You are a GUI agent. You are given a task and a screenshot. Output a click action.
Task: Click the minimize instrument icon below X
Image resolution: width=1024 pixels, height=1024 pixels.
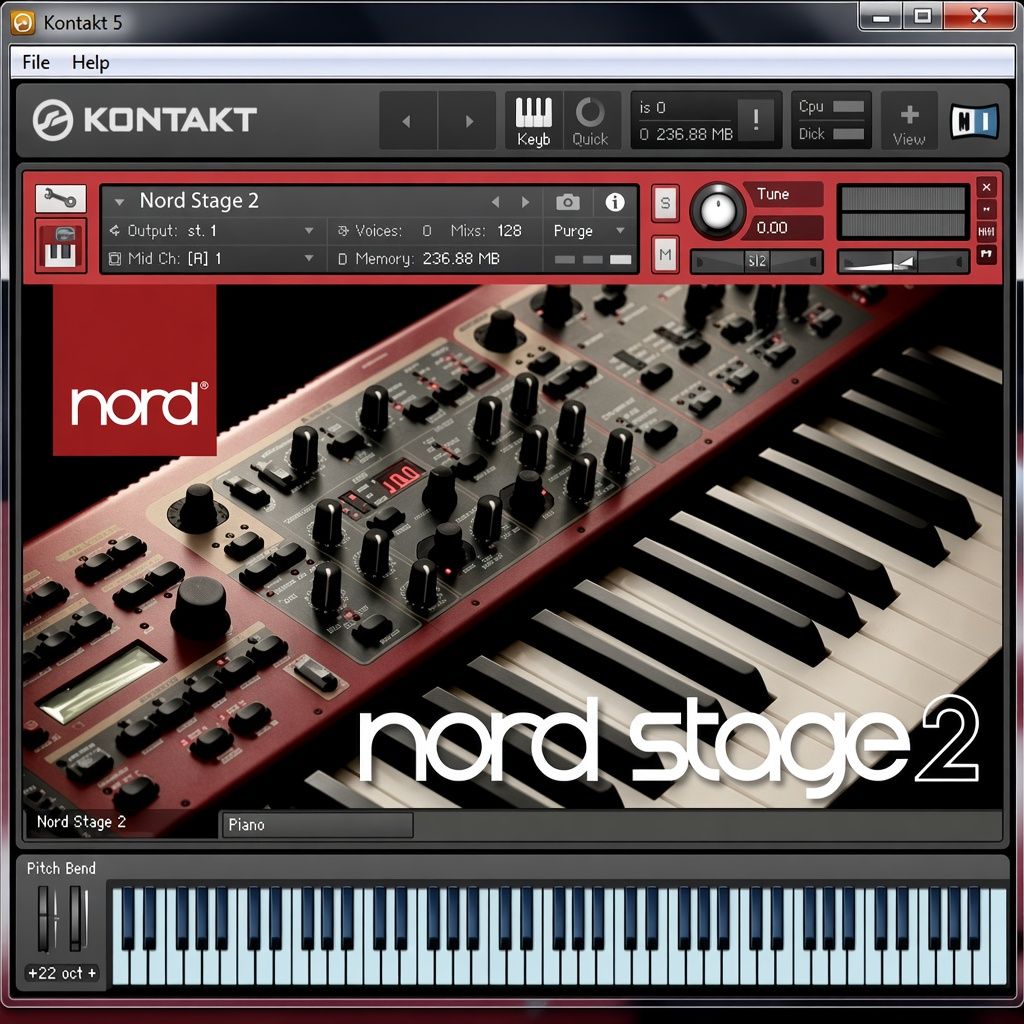[x=986, y=210]
